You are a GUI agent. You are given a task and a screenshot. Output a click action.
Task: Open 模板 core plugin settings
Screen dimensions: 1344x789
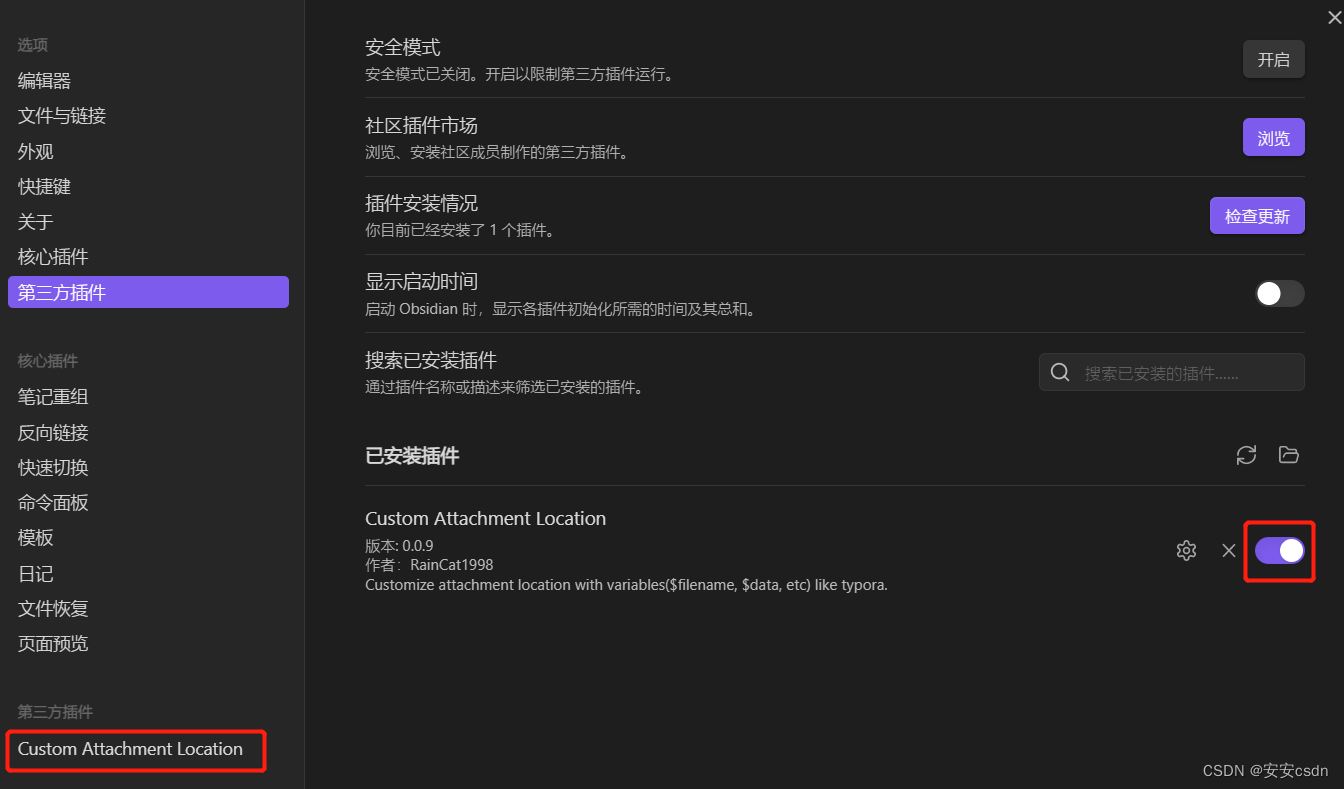coord(148,538)
